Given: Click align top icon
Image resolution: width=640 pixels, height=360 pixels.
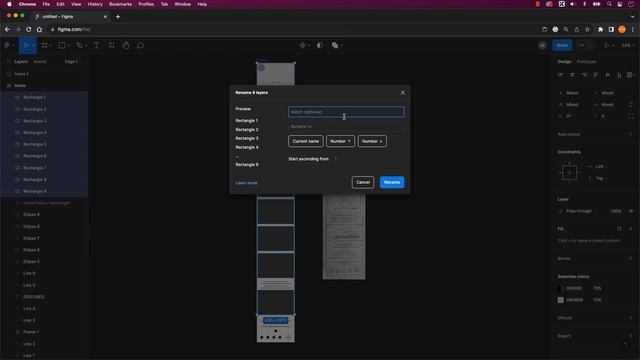Looking at the screenshot, I should 596,75.
